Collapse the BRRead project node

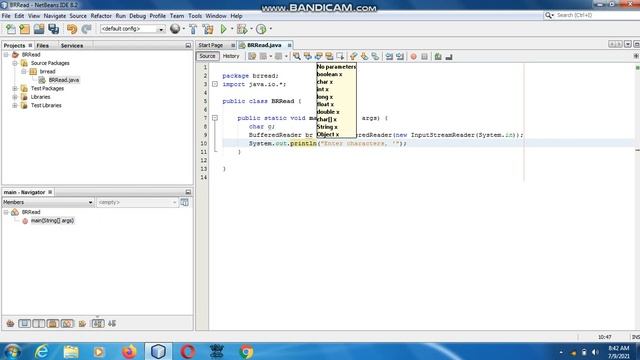pyautogui.click(x=6, y=55)
